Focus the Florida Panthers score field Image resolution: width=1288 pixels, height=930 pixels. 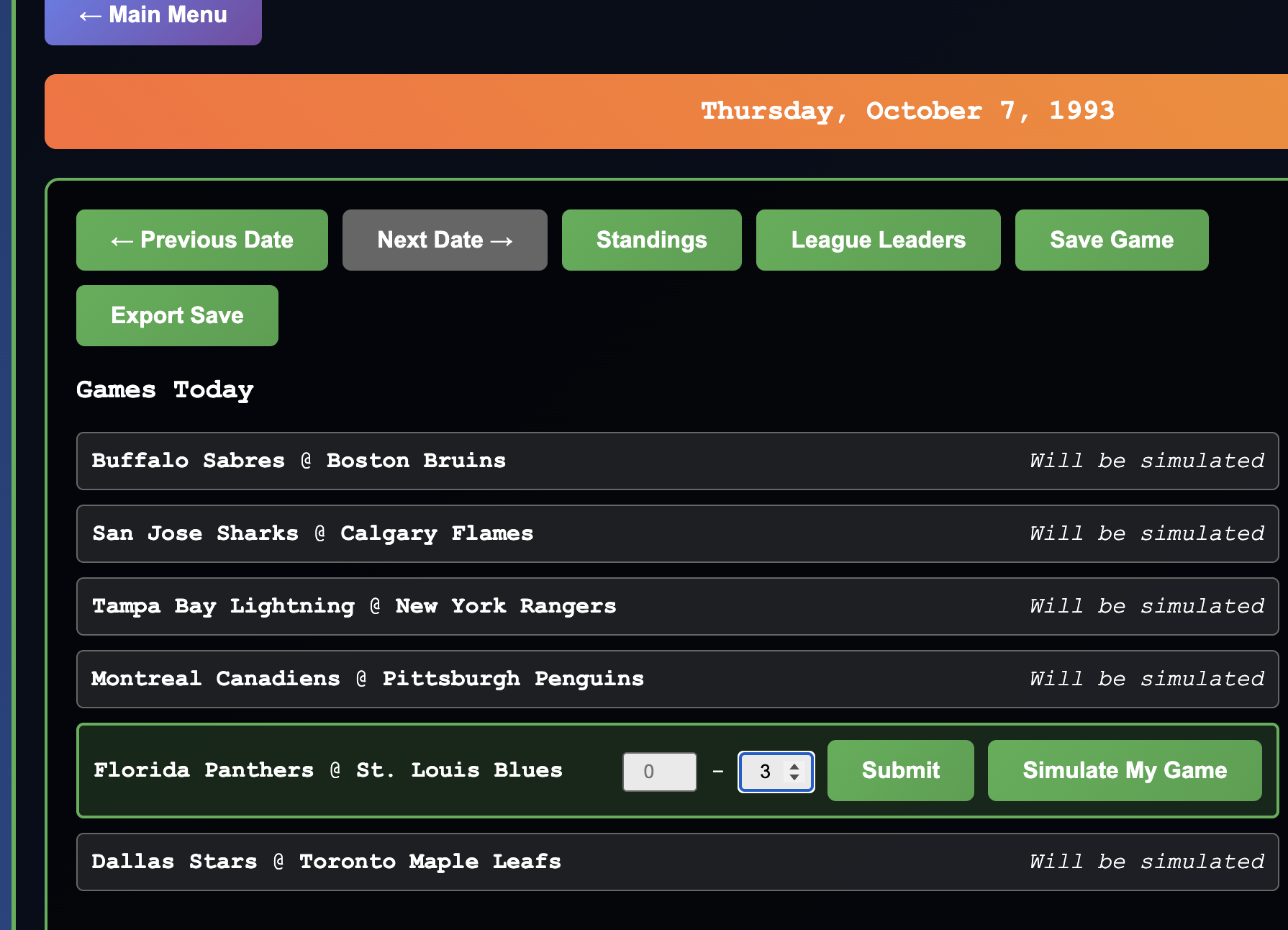click(658, 772)
